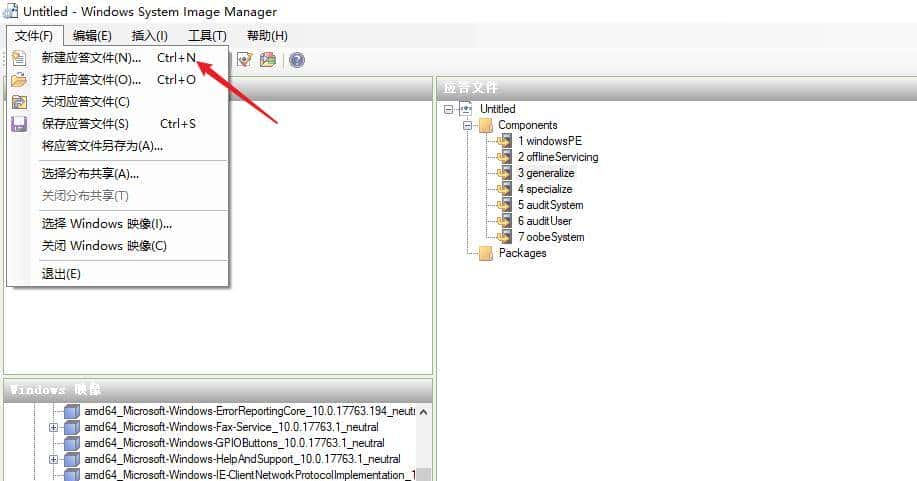Click the HelpAndSupport component cube icon
This screenshot has height=481, width=917.
click(x=71, y=459)
